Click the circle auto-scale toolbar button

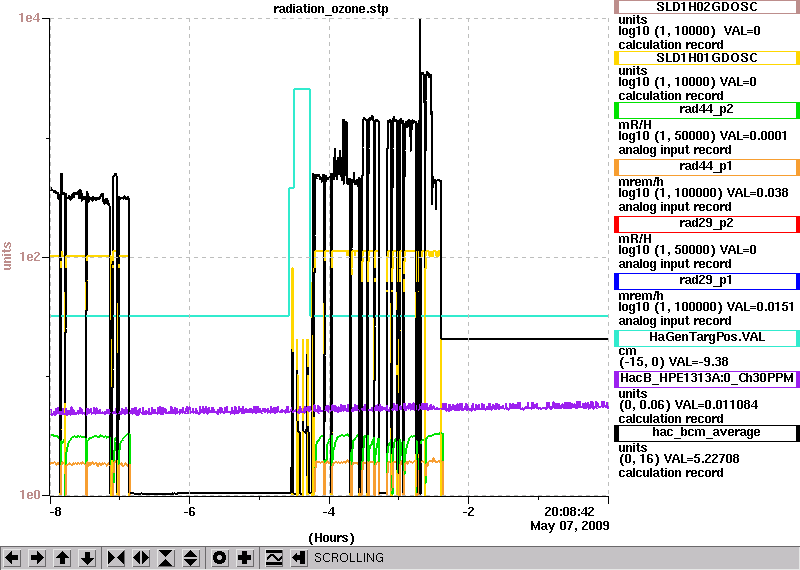click(x=219, y=558)
